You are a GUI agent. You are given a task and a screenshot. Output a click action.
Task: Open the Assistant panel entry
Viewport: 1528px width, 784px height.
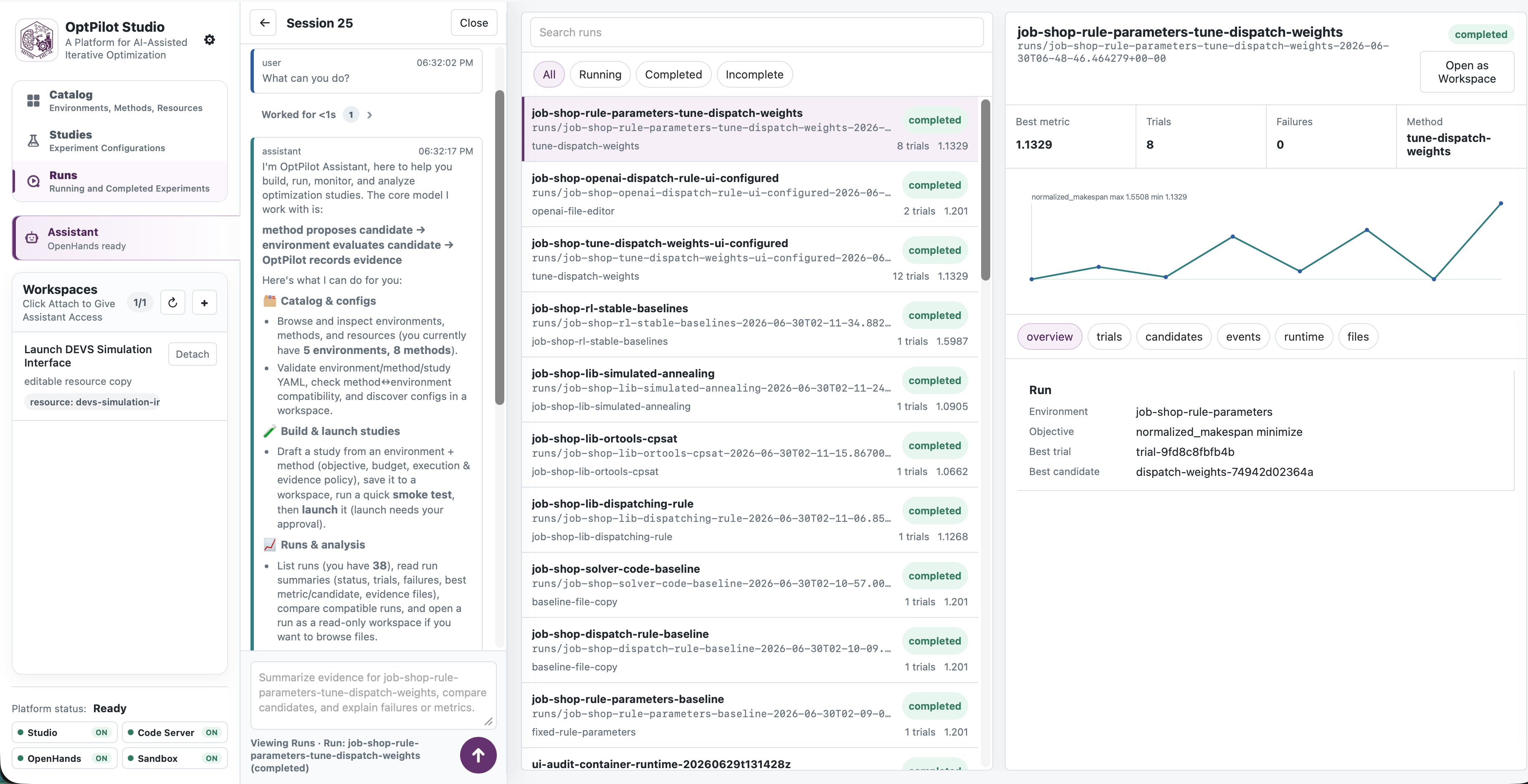[x=126, y=238]
